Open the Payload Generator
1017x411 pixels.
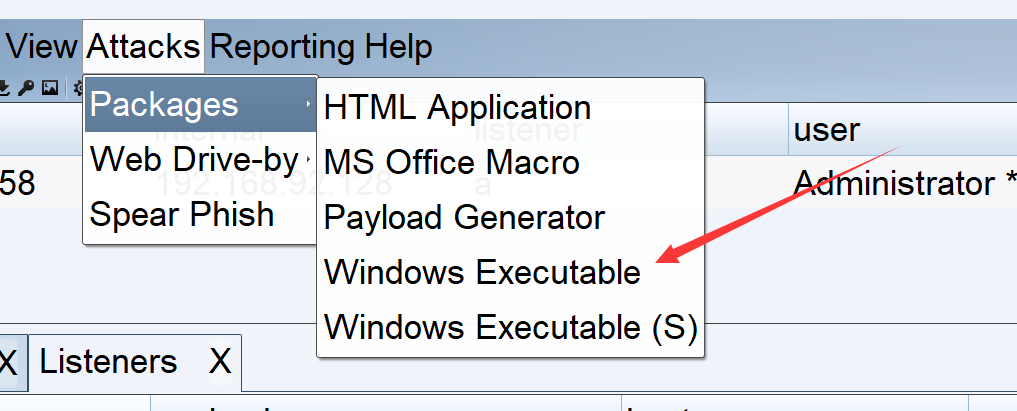pyautogui.click(x=465, y=217)
